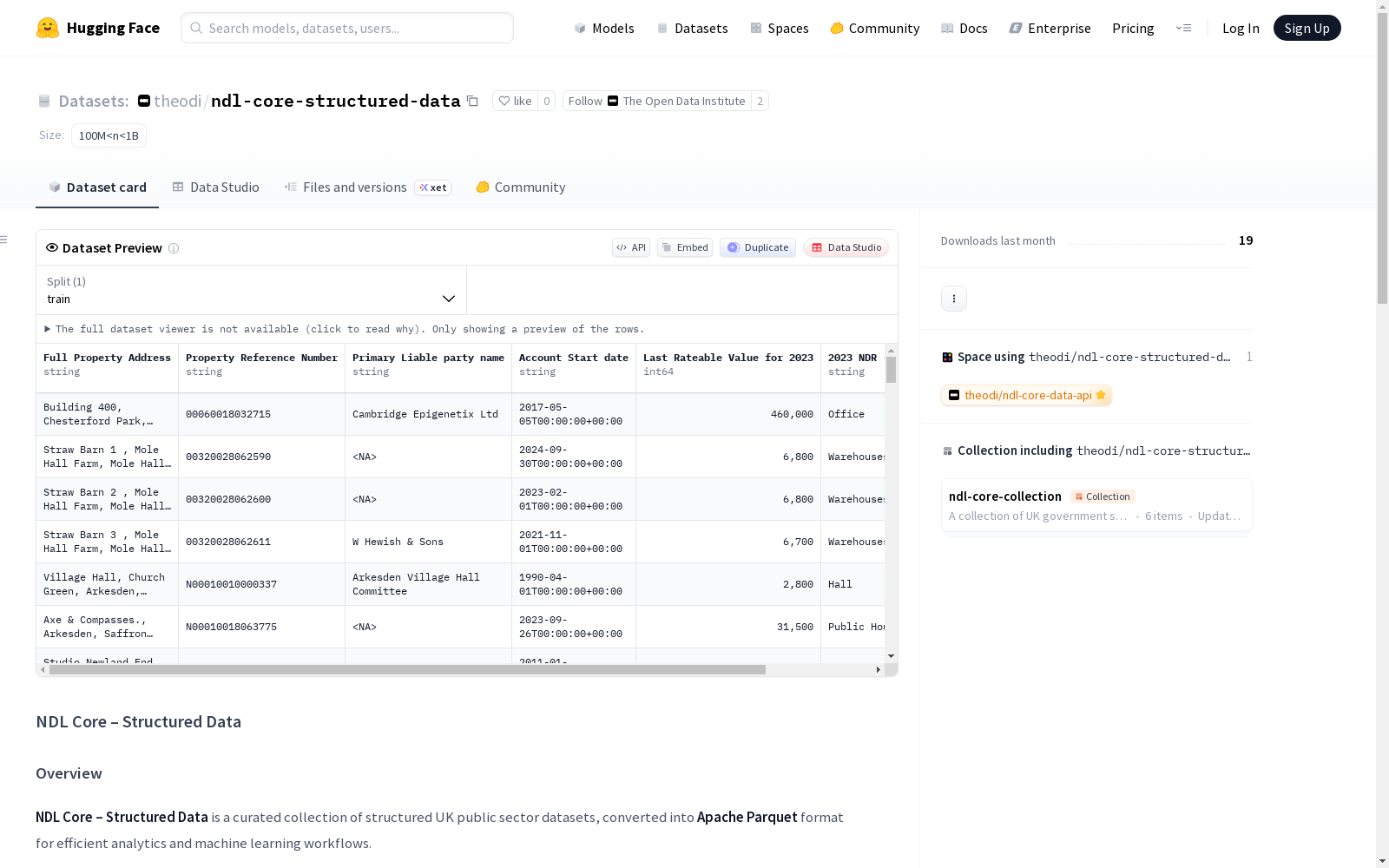
Task: Select the 460,000 rateable value cell
Action: click(728, 414)
